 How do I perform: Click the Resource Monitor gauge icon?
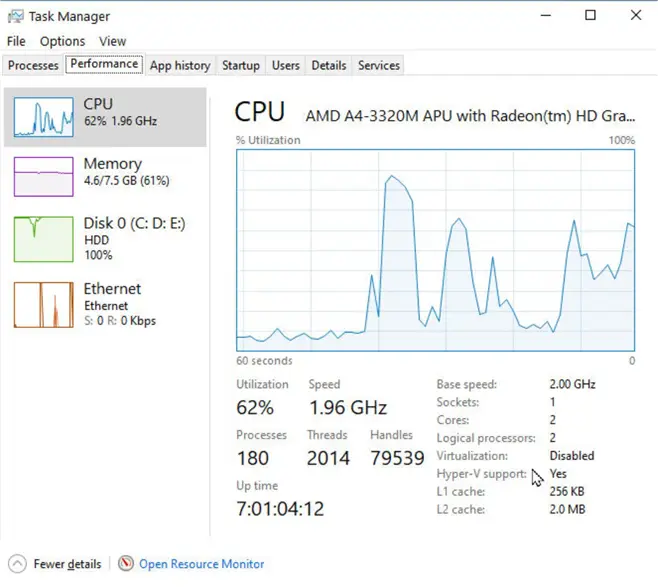[x=125, y=564]
